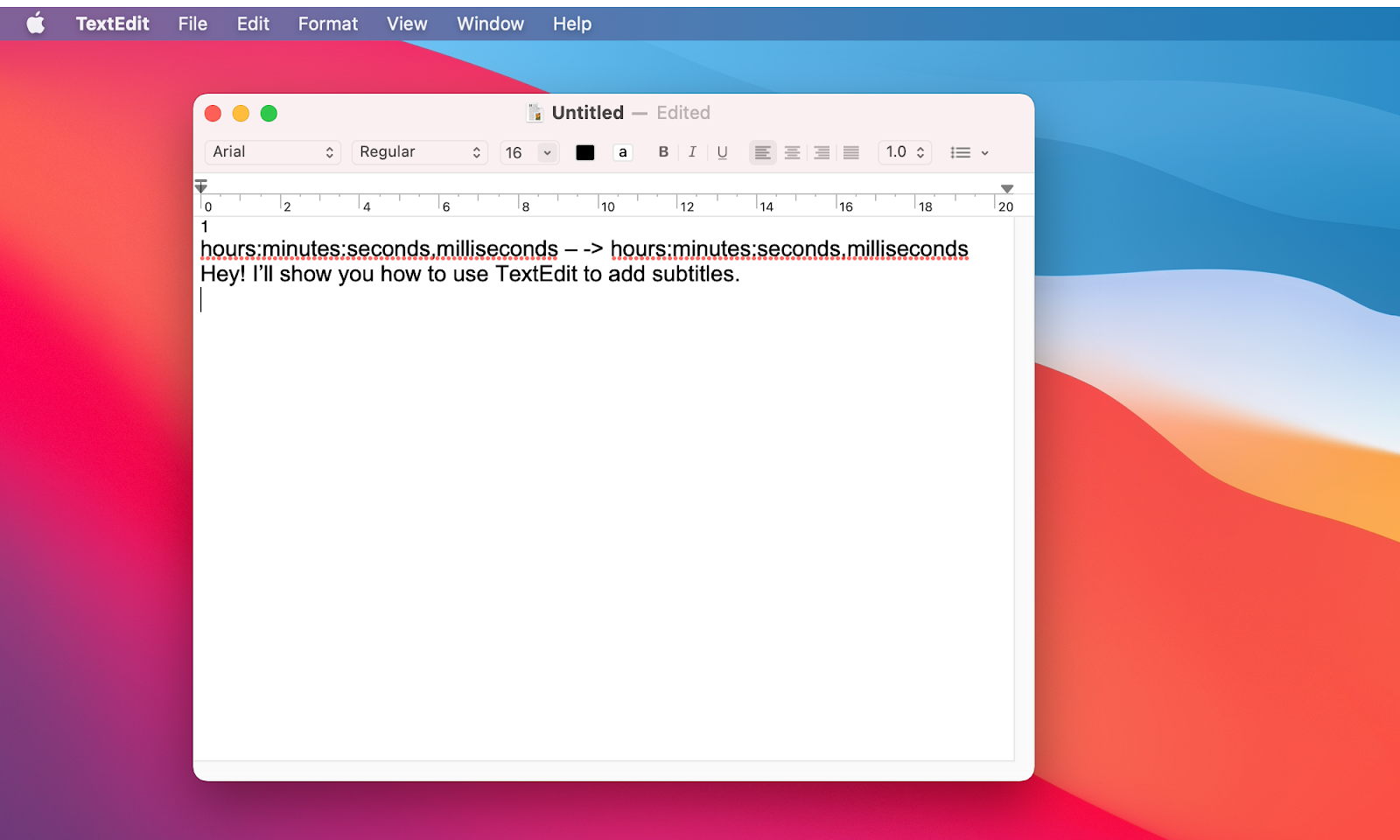The image size is (1400, 840).
Task: Click the font size field showing 16
Action: click(x=519, y=152)
